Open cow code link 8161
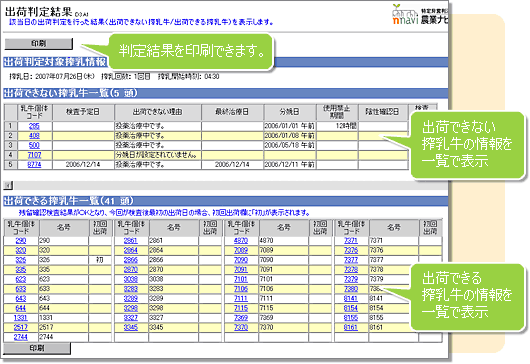The height and width of the screenshot is (364, 530). click(x=351, y=327)
